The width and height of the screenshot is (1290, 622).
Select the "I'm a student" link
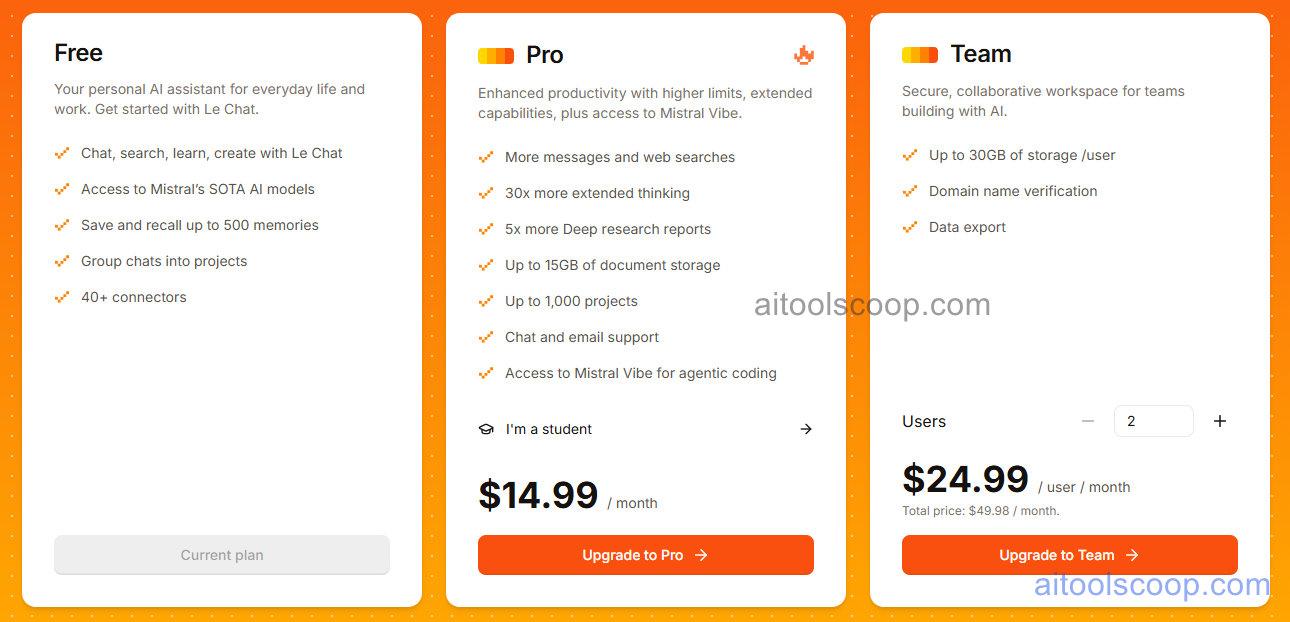548,428
